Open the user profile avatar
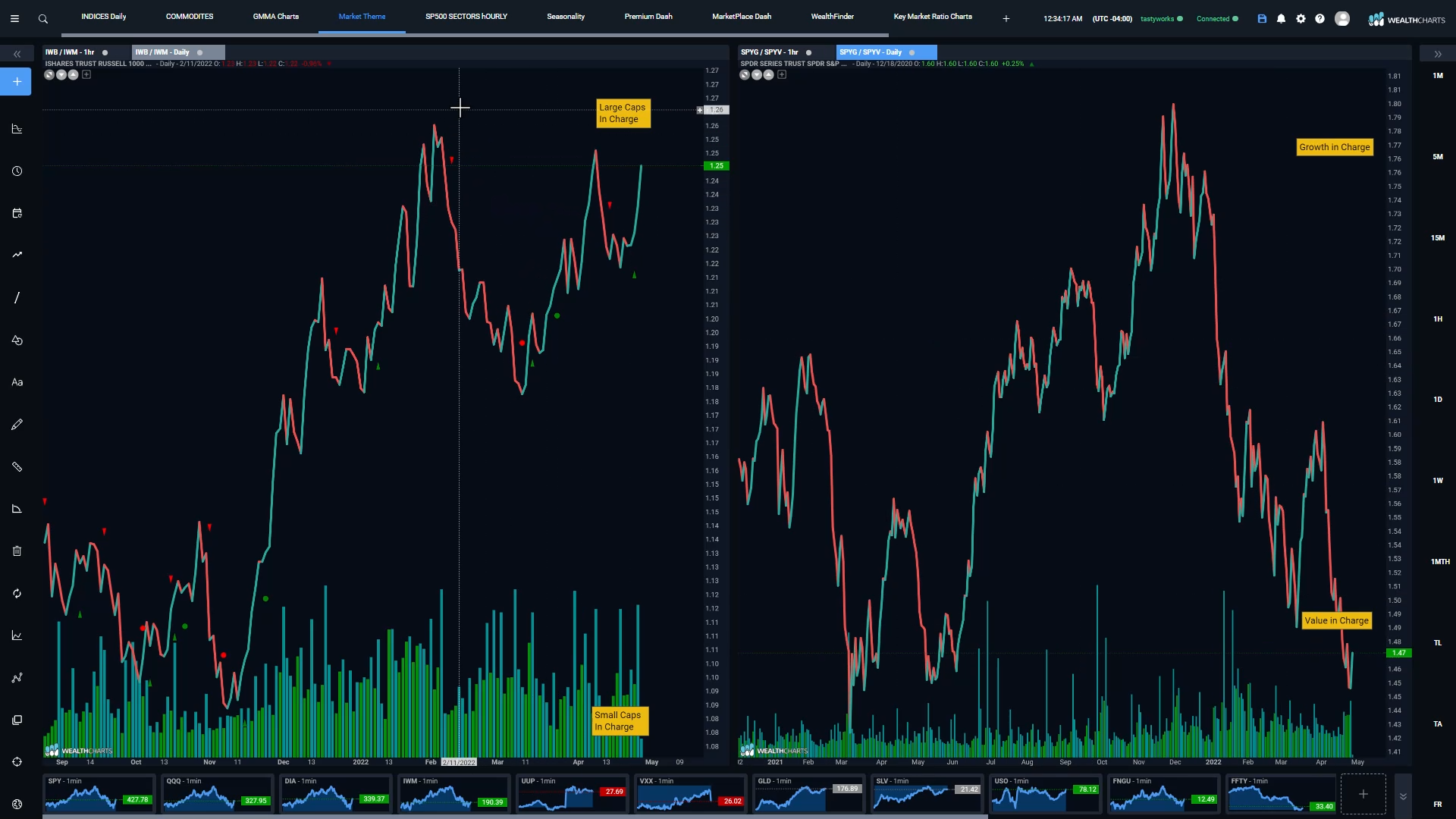Image resolution: width=1456 pixels, height=819 pixels. click(1342, 18)
